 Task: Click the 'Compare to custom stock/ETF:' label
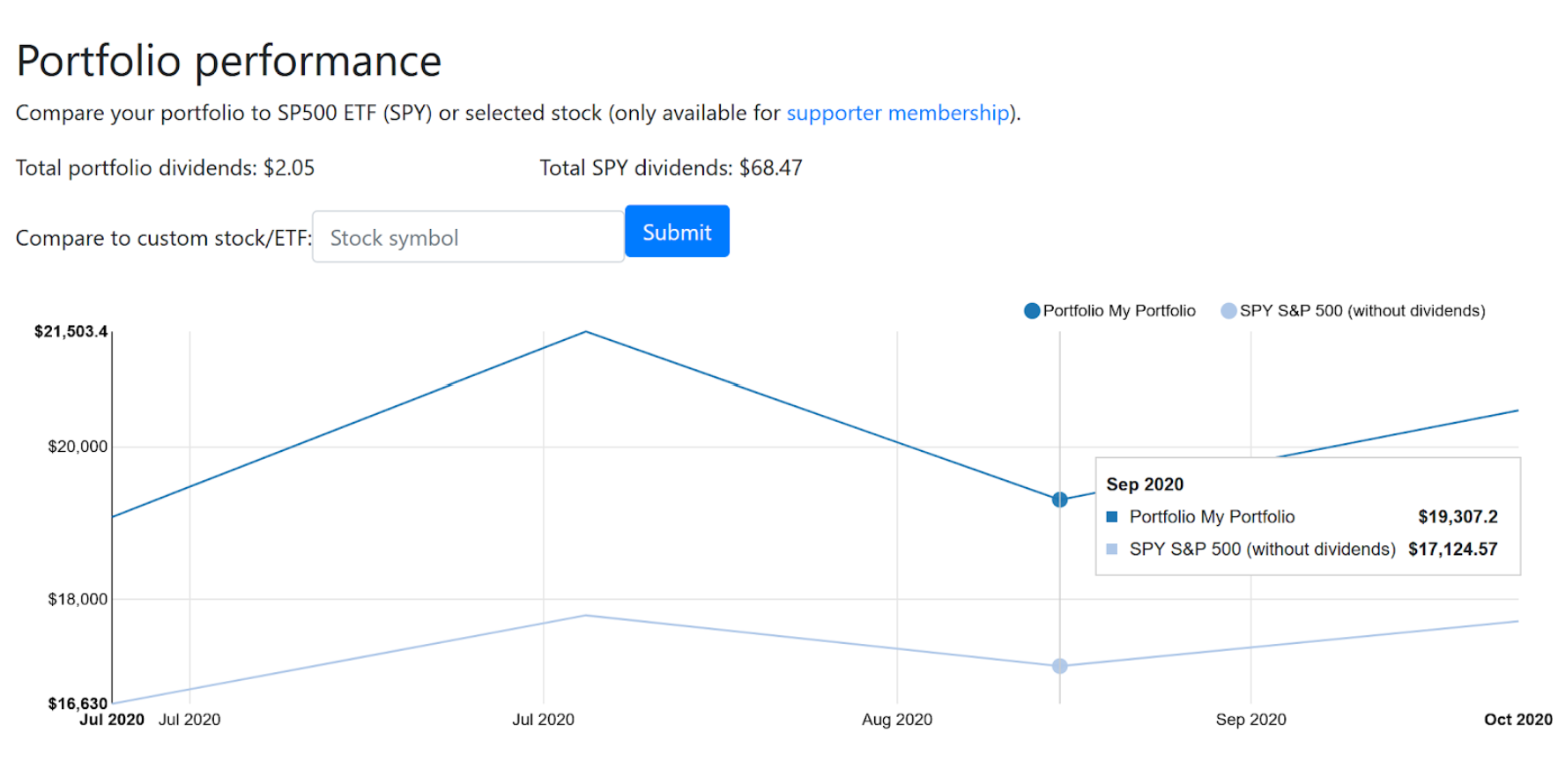(x=164, y=238)
